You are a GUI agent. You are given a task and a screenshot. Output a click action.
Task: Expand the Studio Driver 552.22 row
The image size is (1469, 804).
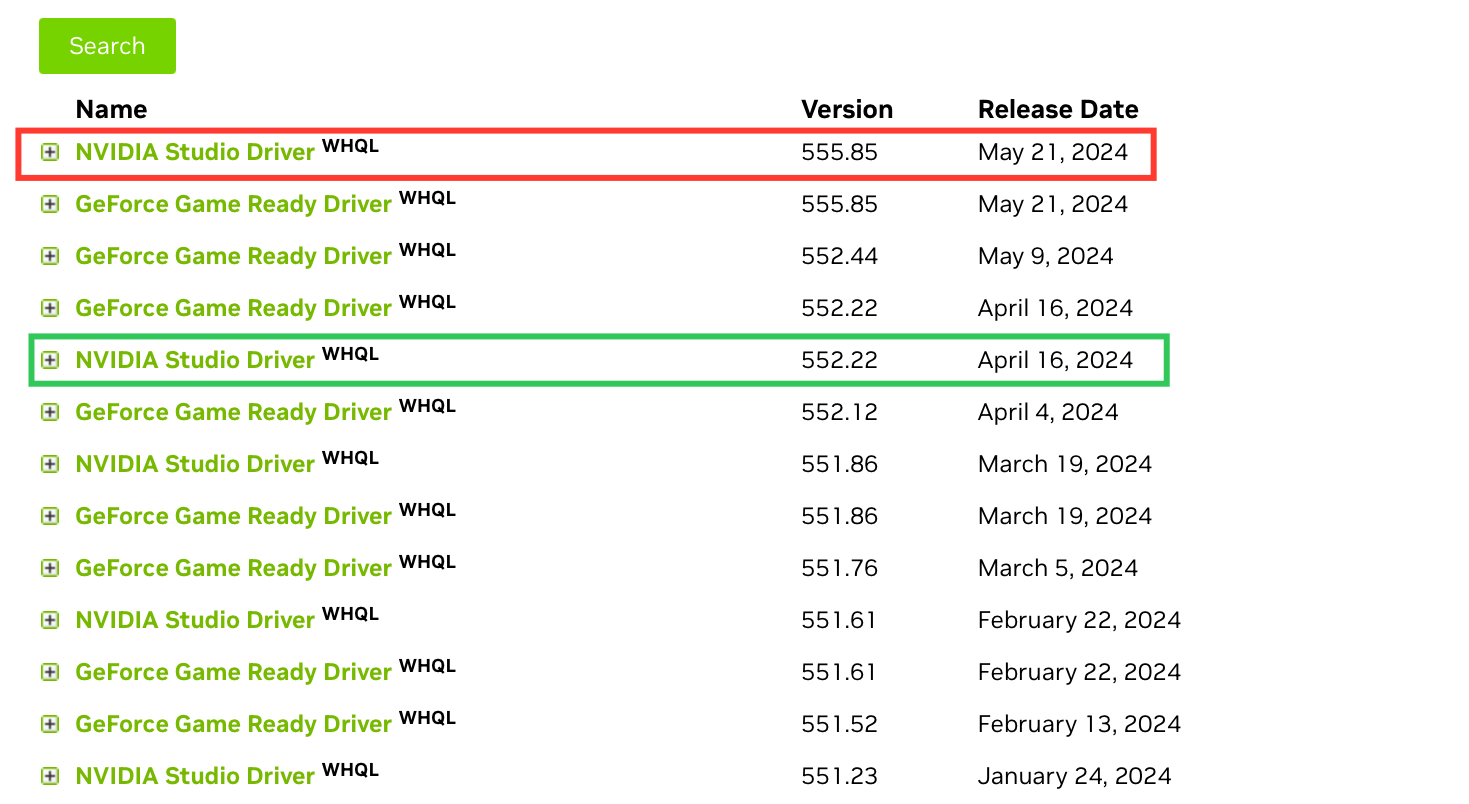point(50,360)
